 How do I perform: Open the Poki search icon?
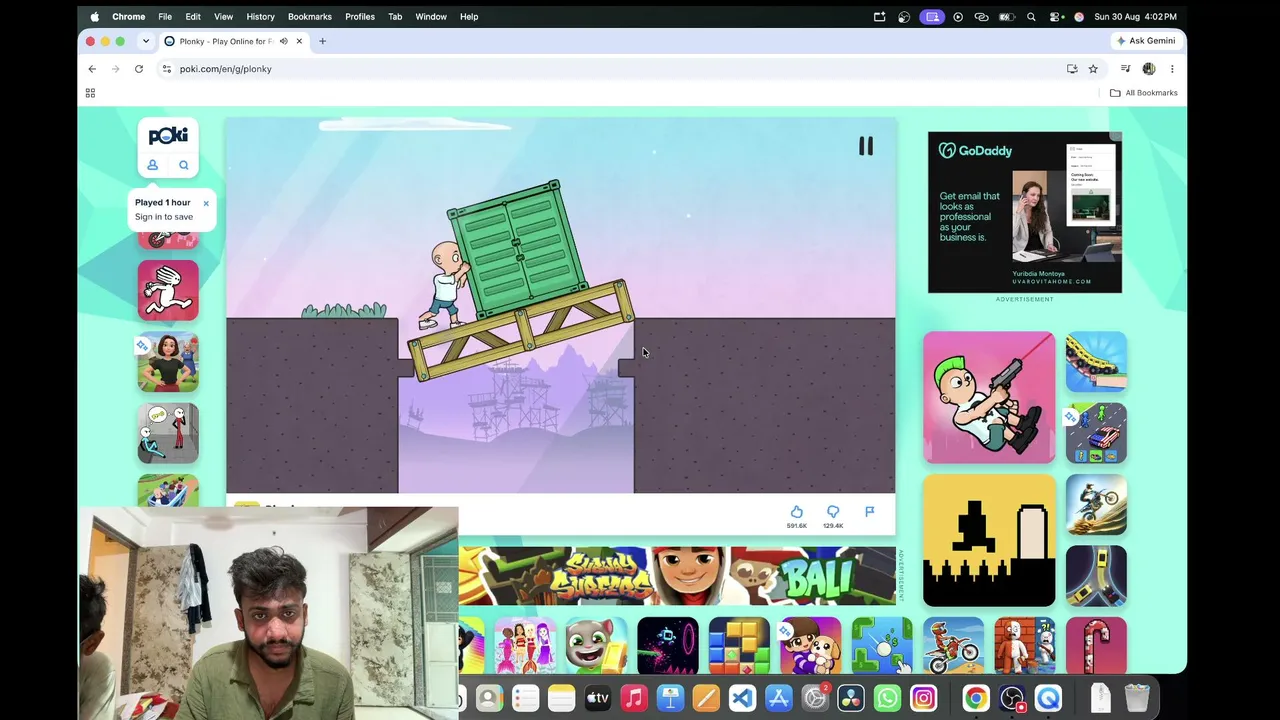point(184,165)
